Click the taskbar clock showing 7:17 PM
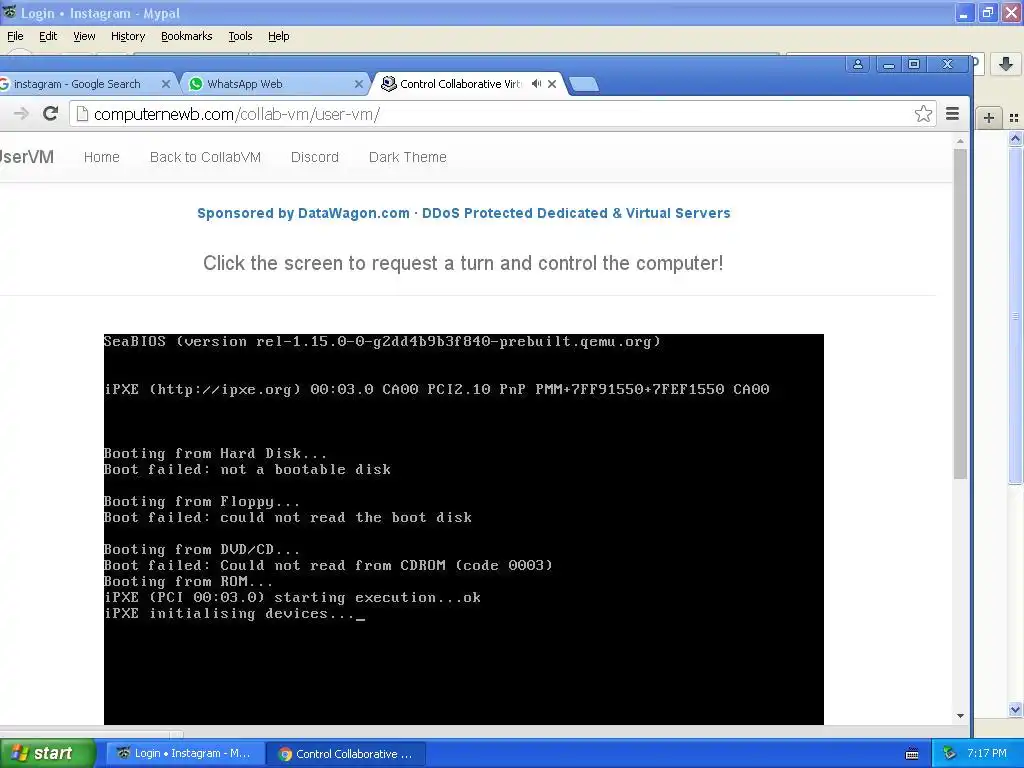Image resolution: width=1024 pixels, height=768 pixels. click(x=987, y=753)
